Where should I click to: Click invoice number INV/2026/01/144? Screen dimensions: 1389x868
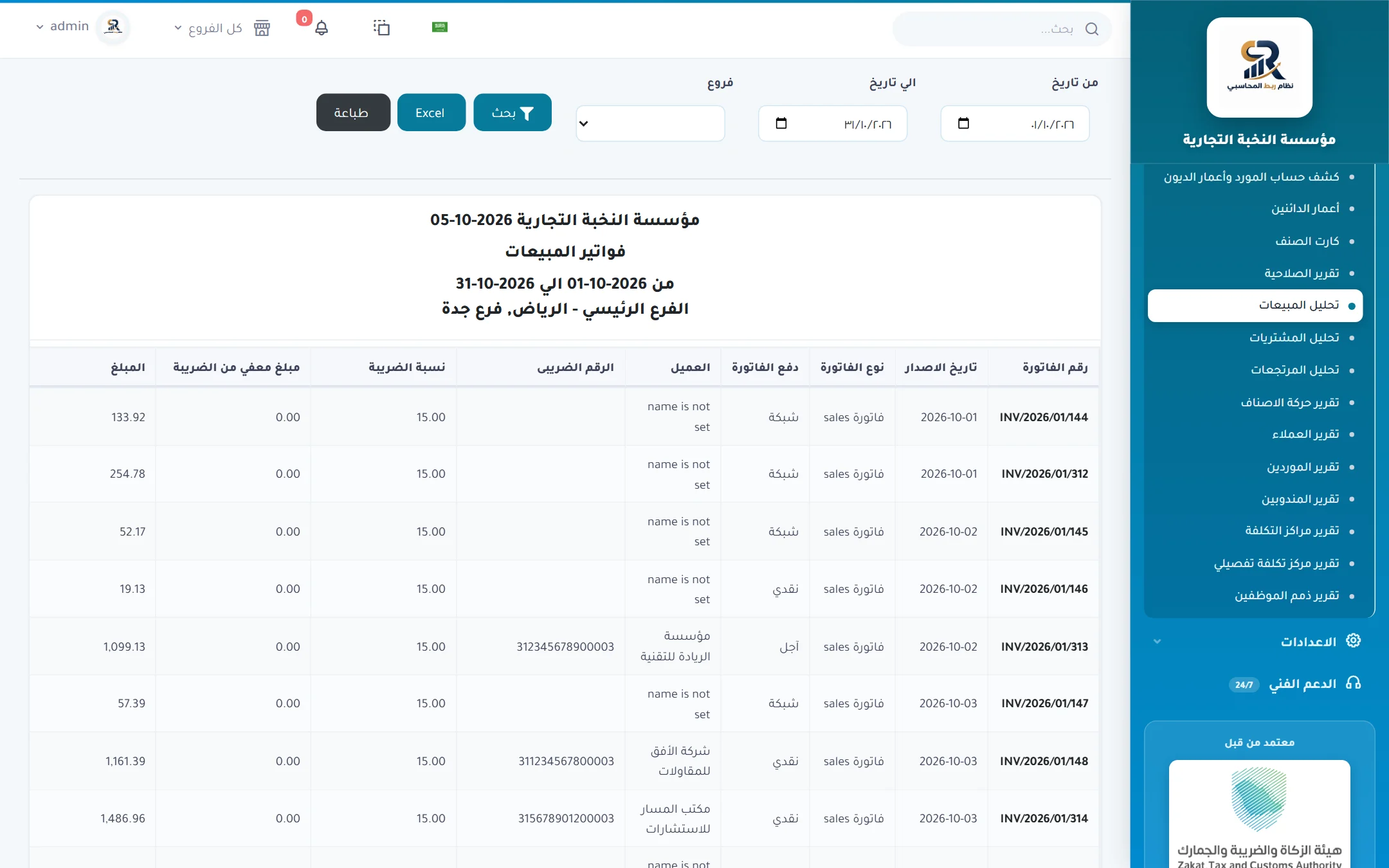[x=1044, y=417]
